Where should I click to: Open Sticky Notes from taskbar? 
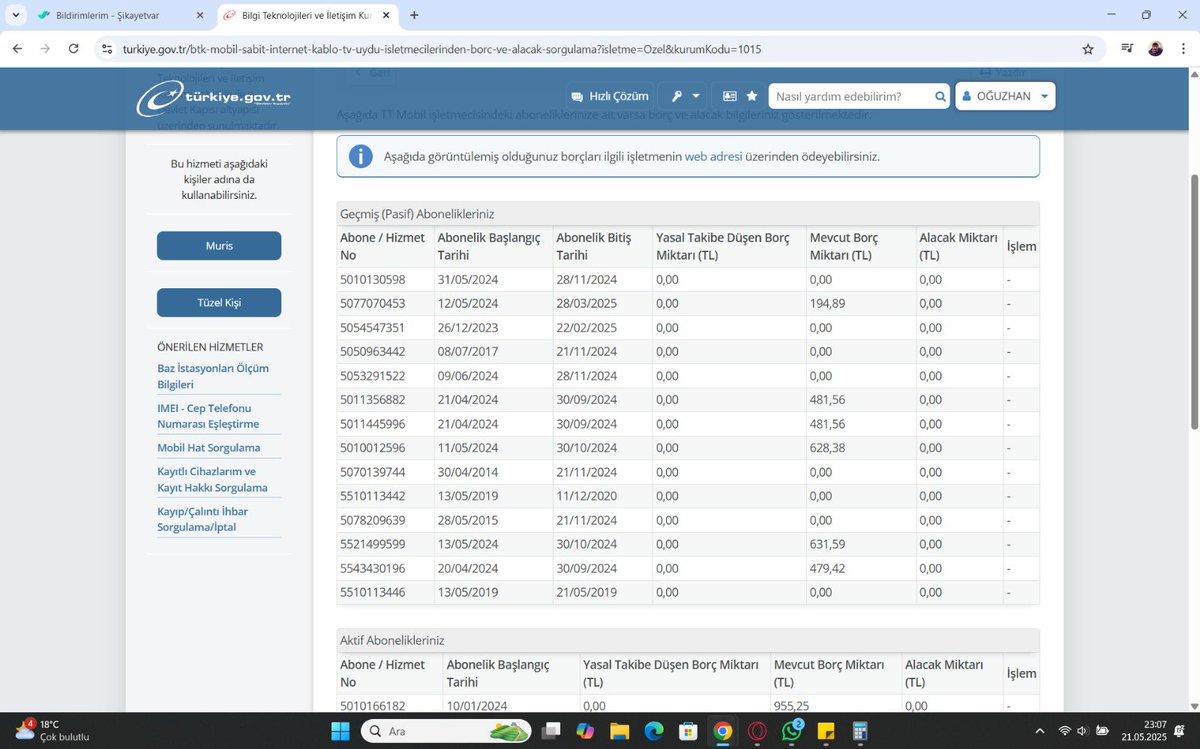[826, 731]
